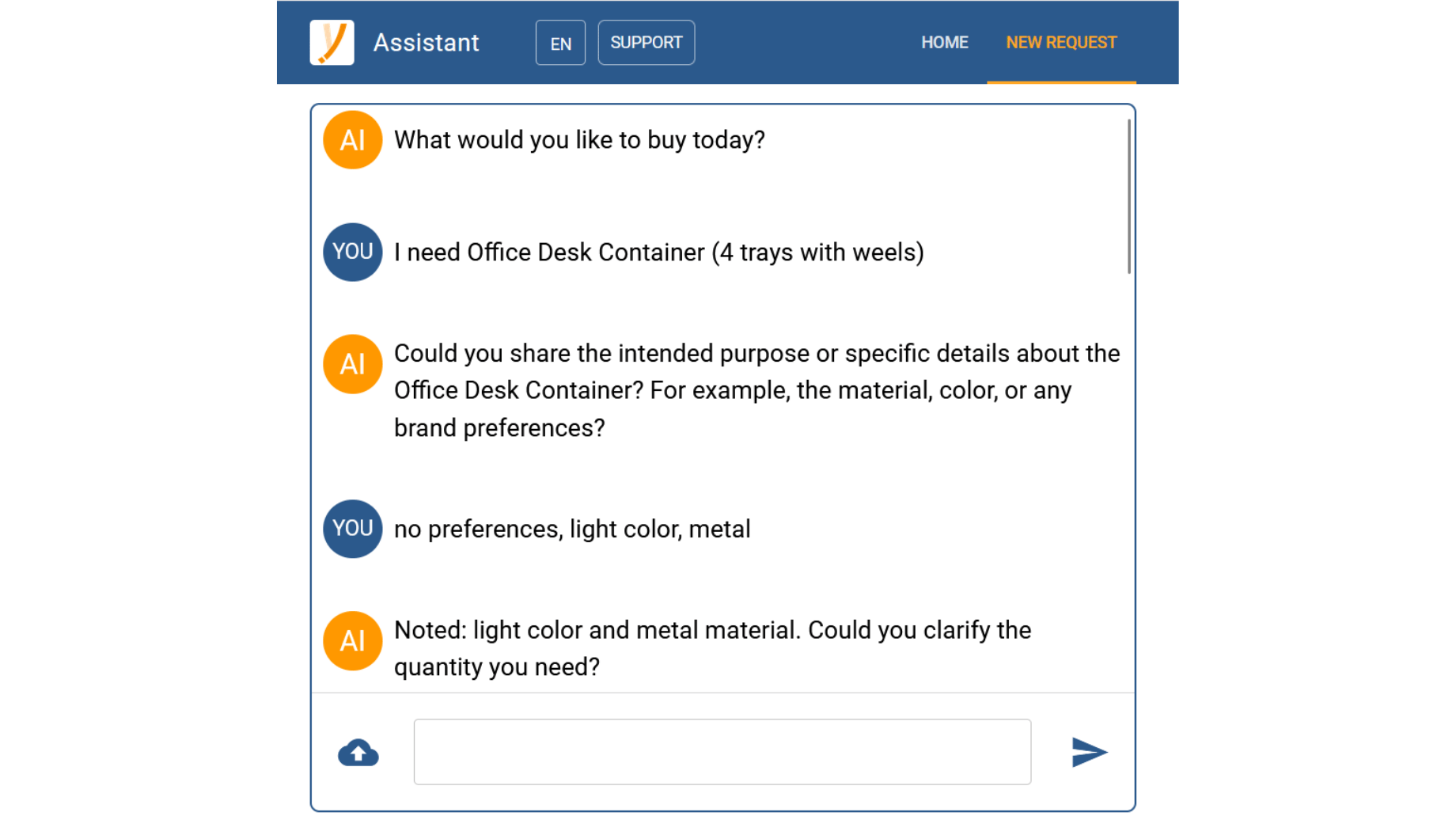Send message with paper plane icon
Viewport: 1456px width, 820px height.
click(1089, 752)
